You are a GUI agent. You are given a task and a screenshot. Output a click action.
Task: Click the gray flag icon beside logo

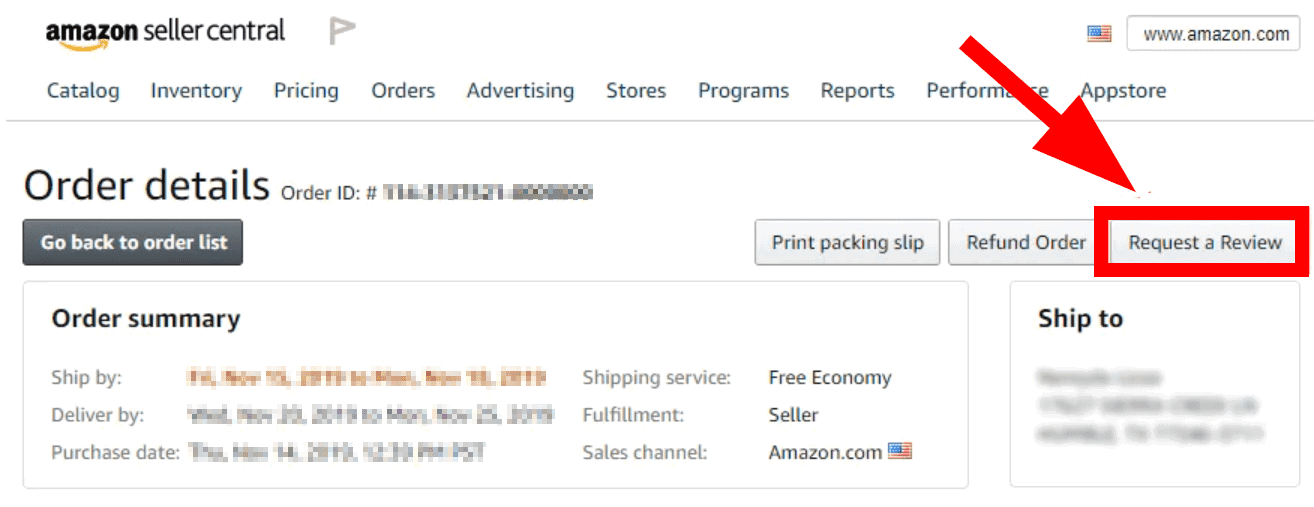click(342, 32)
